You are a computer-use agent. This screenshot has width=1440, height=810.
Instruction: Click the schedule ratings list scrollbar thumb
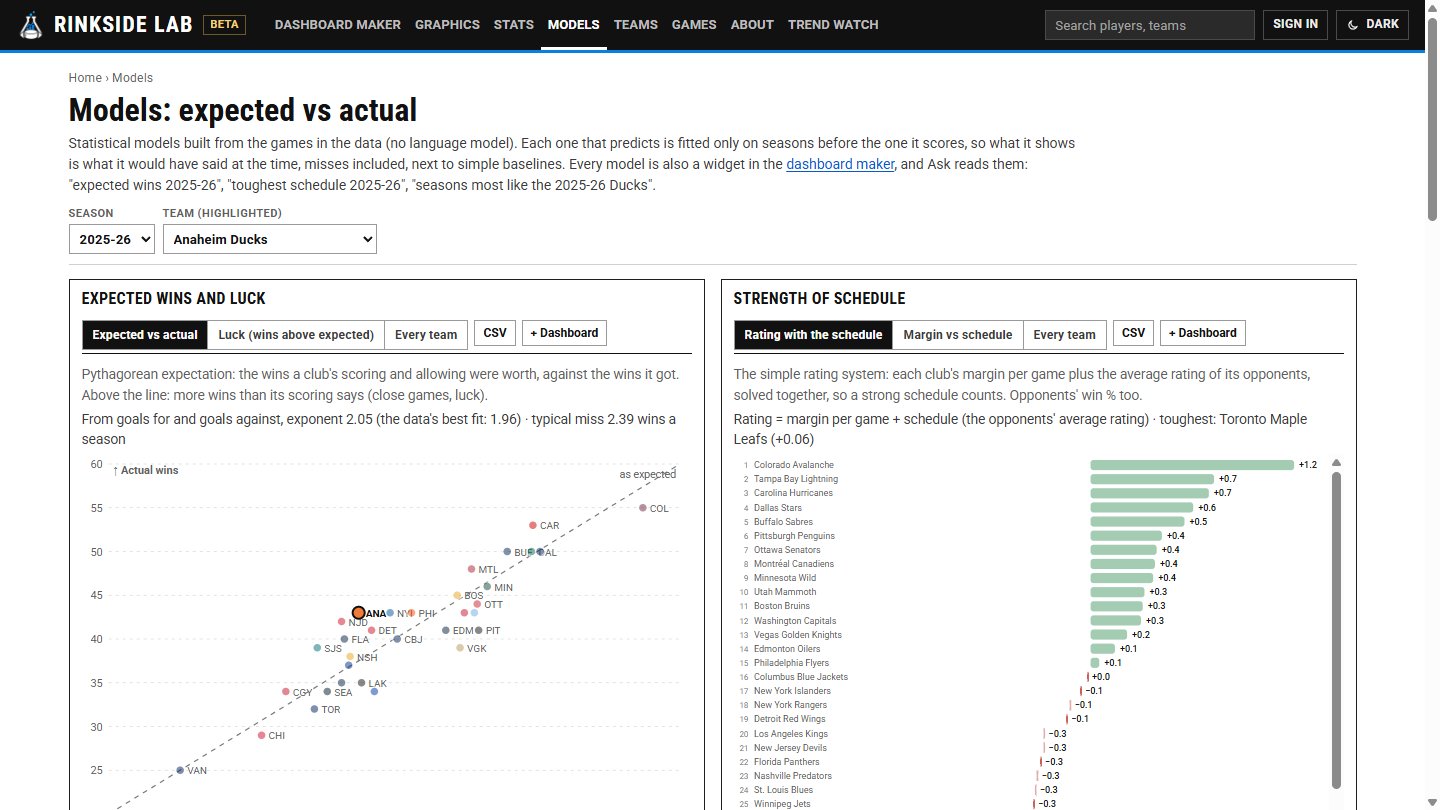1336,630
